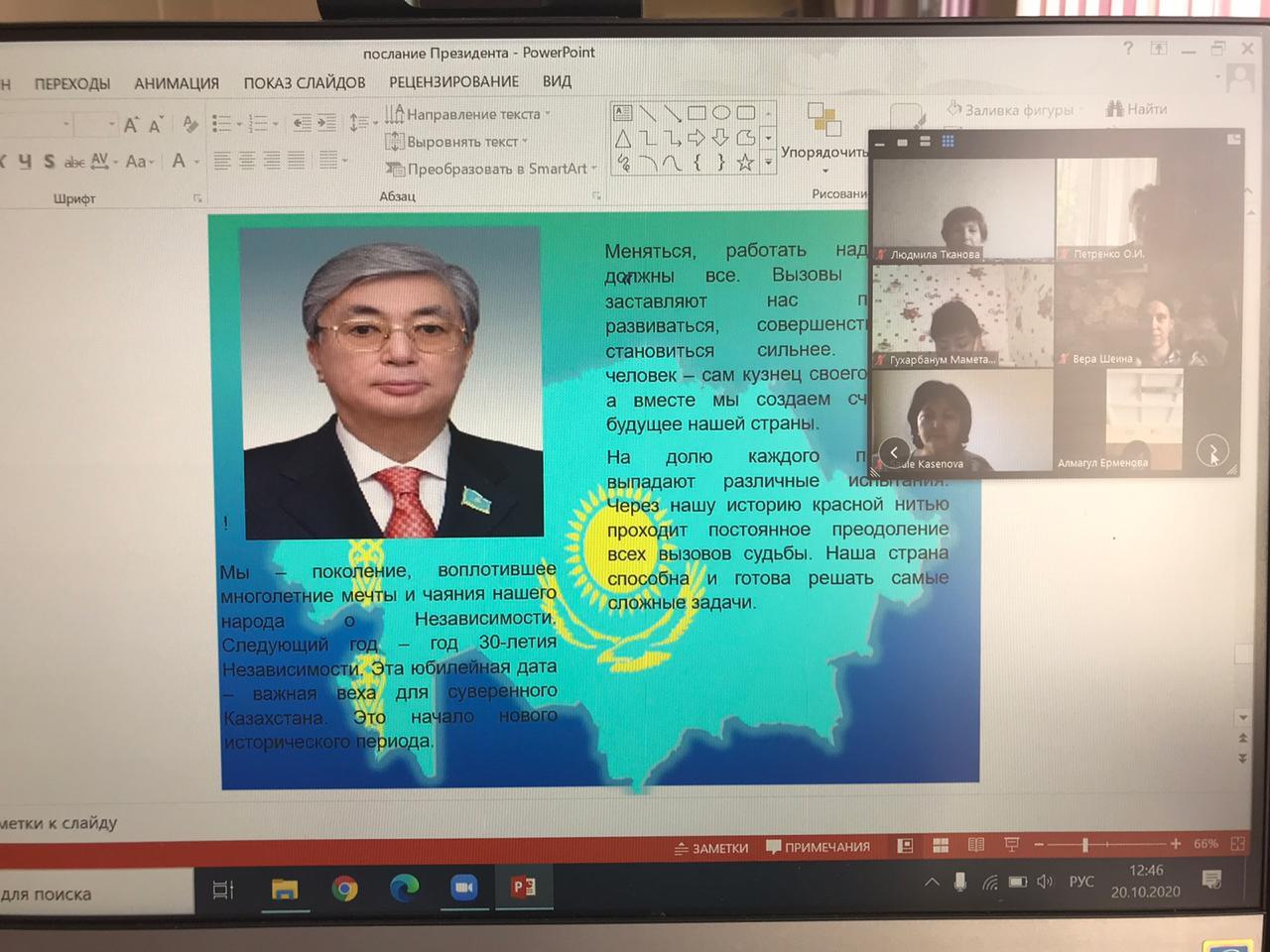Toggle underline formatting
1270x952 pixels.
[25, 161]
